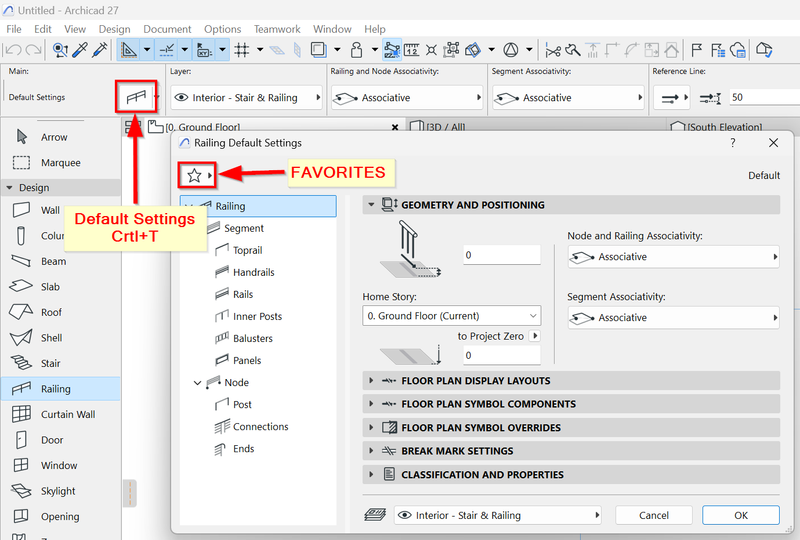Click the Suspend Groups lock icon

[x=357, y=50]
